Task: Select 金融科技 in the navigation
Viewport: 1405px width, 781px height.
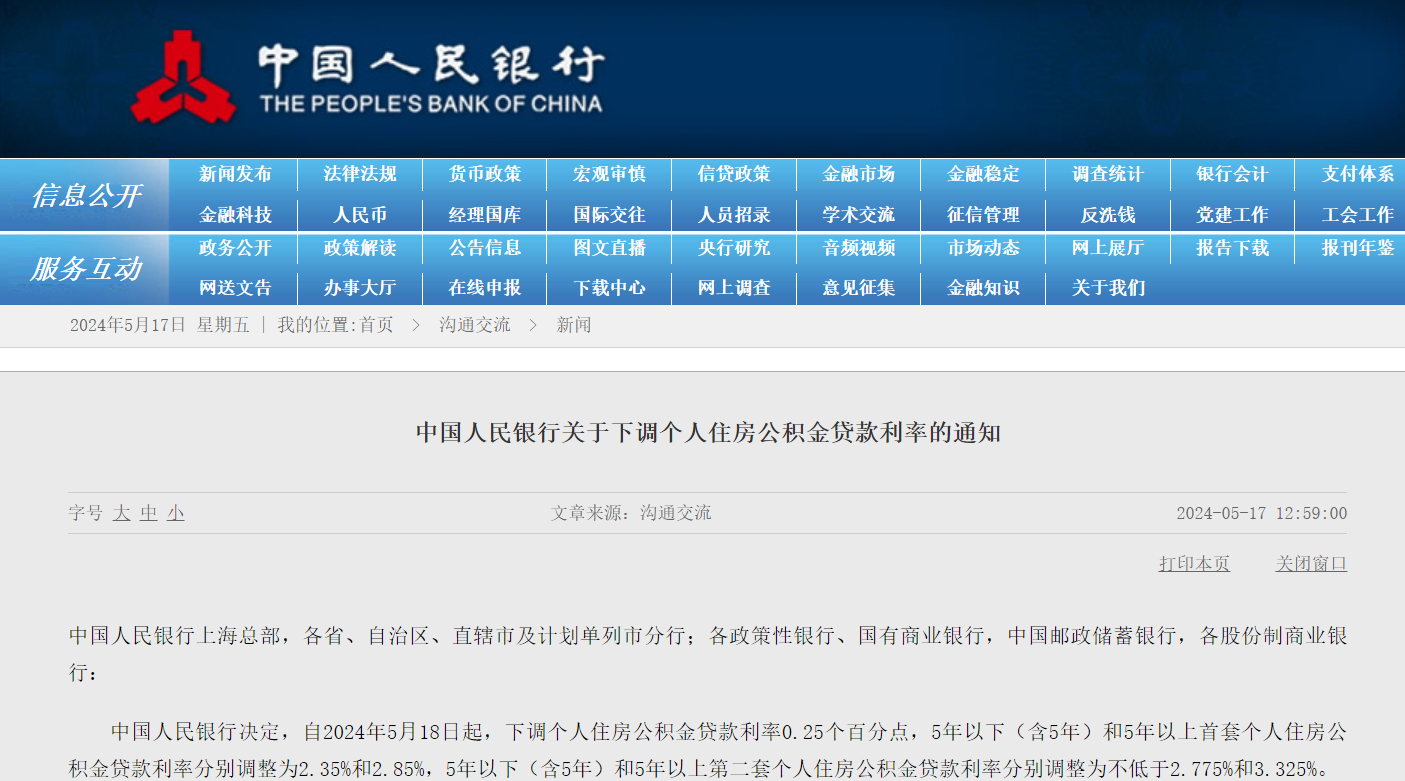Action: pyautogui.click(x=235, y=215)
